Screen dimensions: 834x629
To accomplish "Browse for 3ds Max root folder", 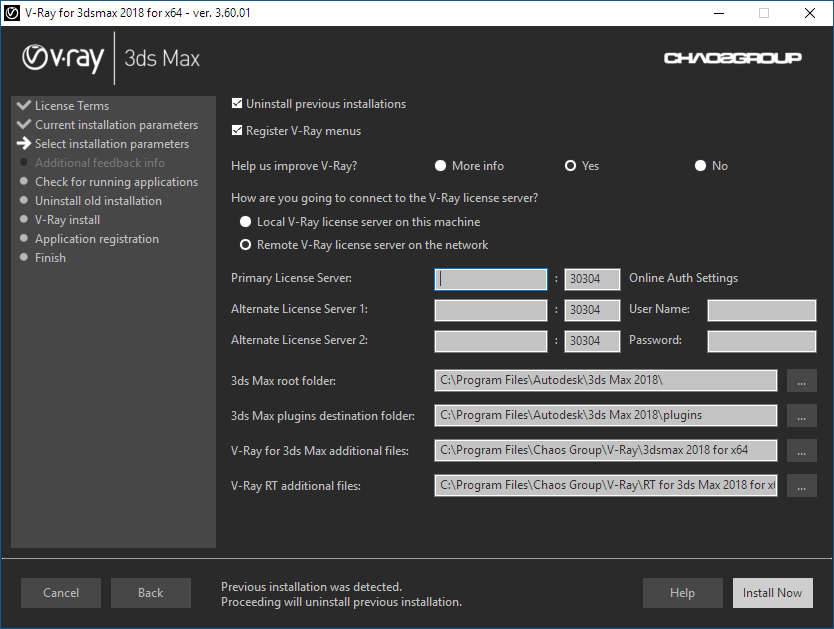I will [x=802, y=381].
